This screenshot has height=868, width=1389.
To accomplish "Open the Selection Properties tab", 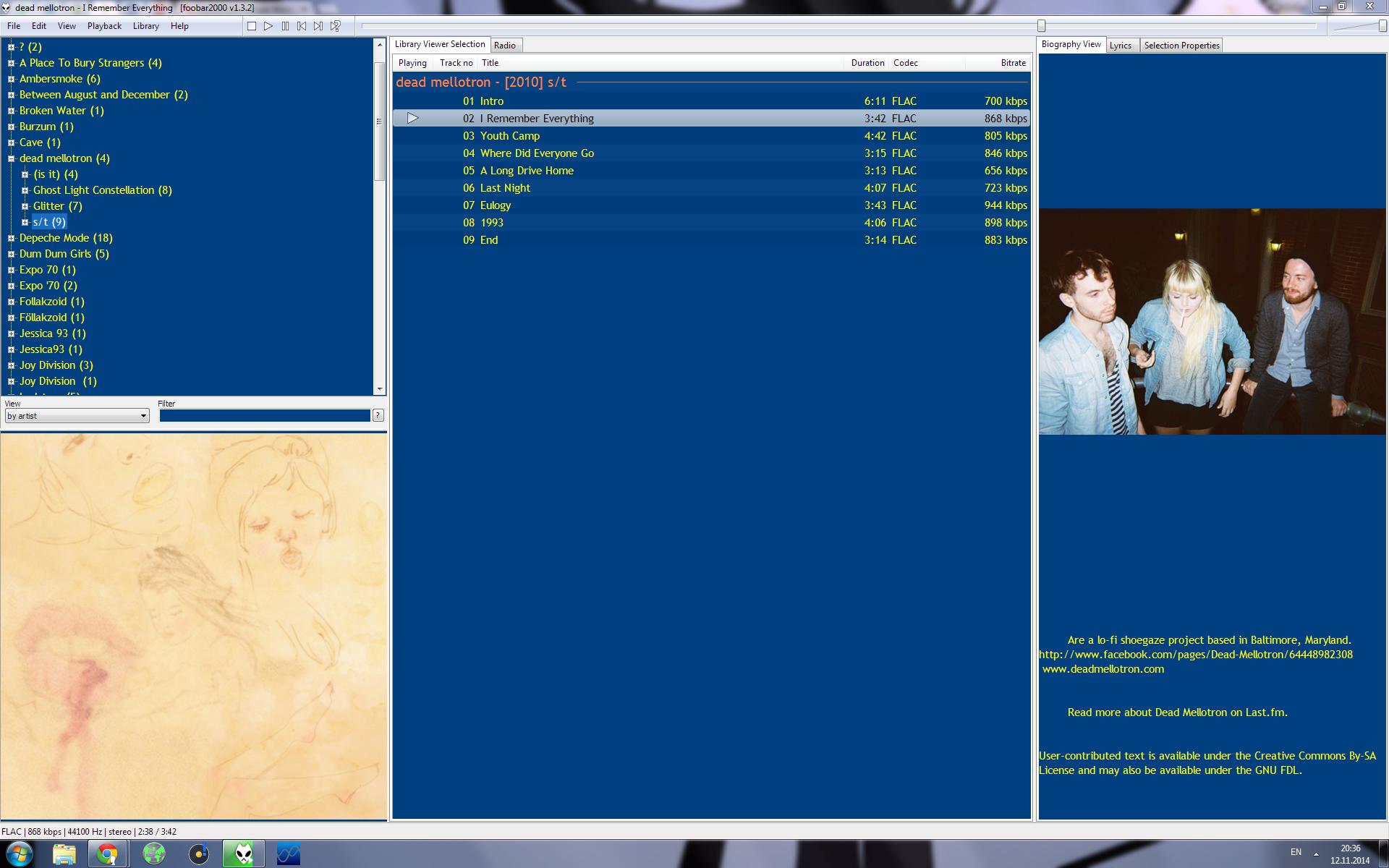I will coord(1181,46).
